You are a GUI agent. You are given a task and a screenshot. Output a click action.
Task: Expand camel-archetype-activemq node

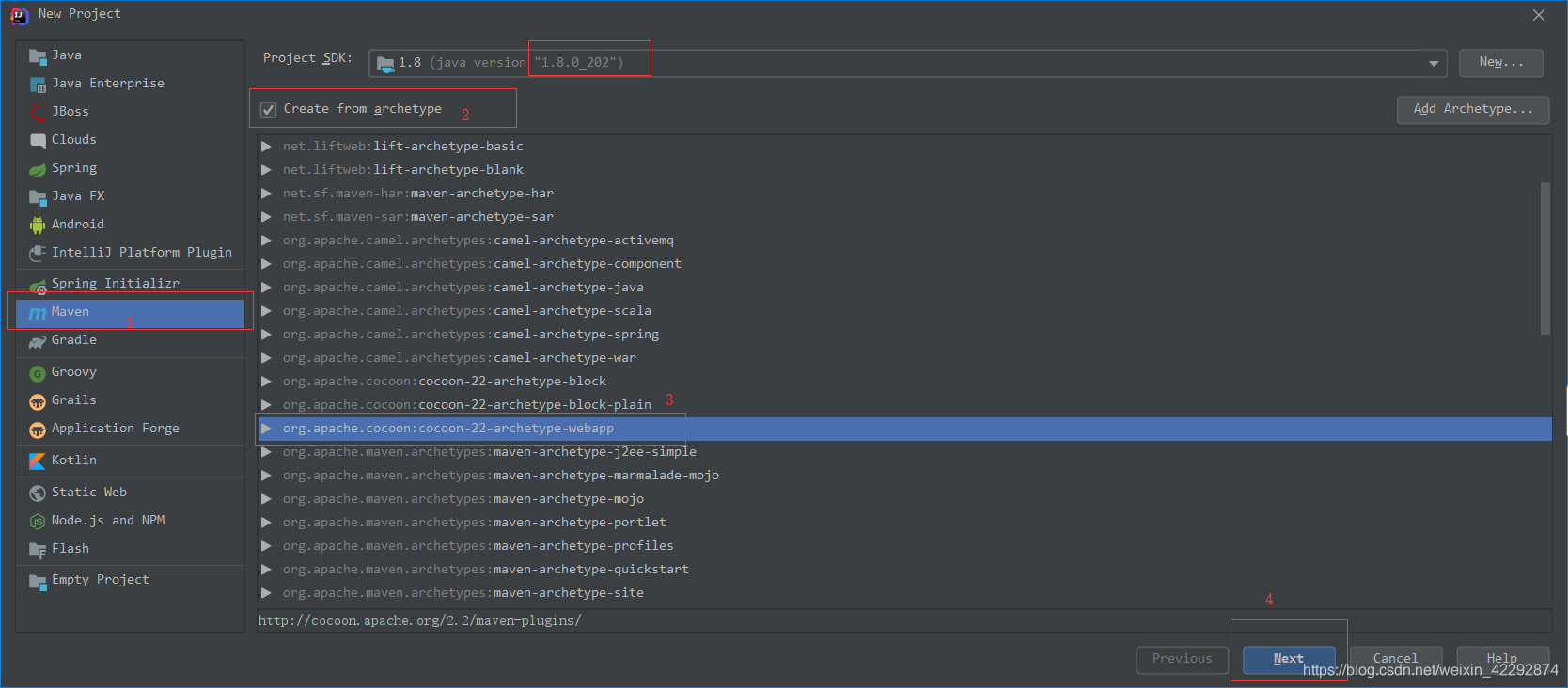(x=266, y=241)
